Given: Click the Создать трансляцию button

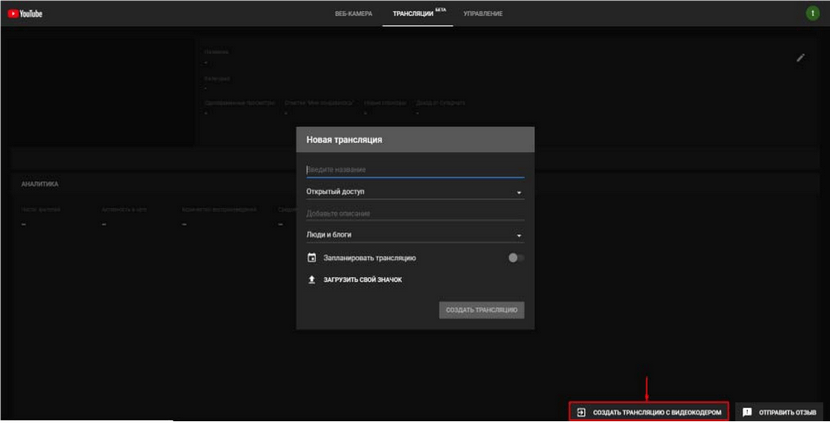Looking at the screenshot, I should pyautogui.click(x=482, y=310).
